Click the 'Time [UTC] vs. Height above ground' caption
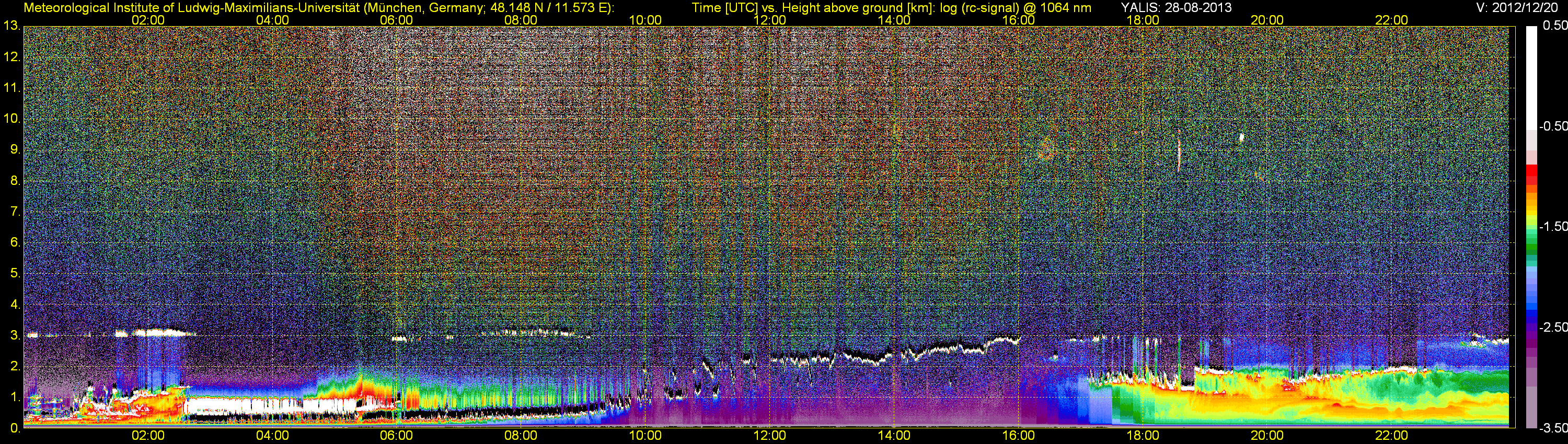This screenshot has height=444, width=1568. 891,8
